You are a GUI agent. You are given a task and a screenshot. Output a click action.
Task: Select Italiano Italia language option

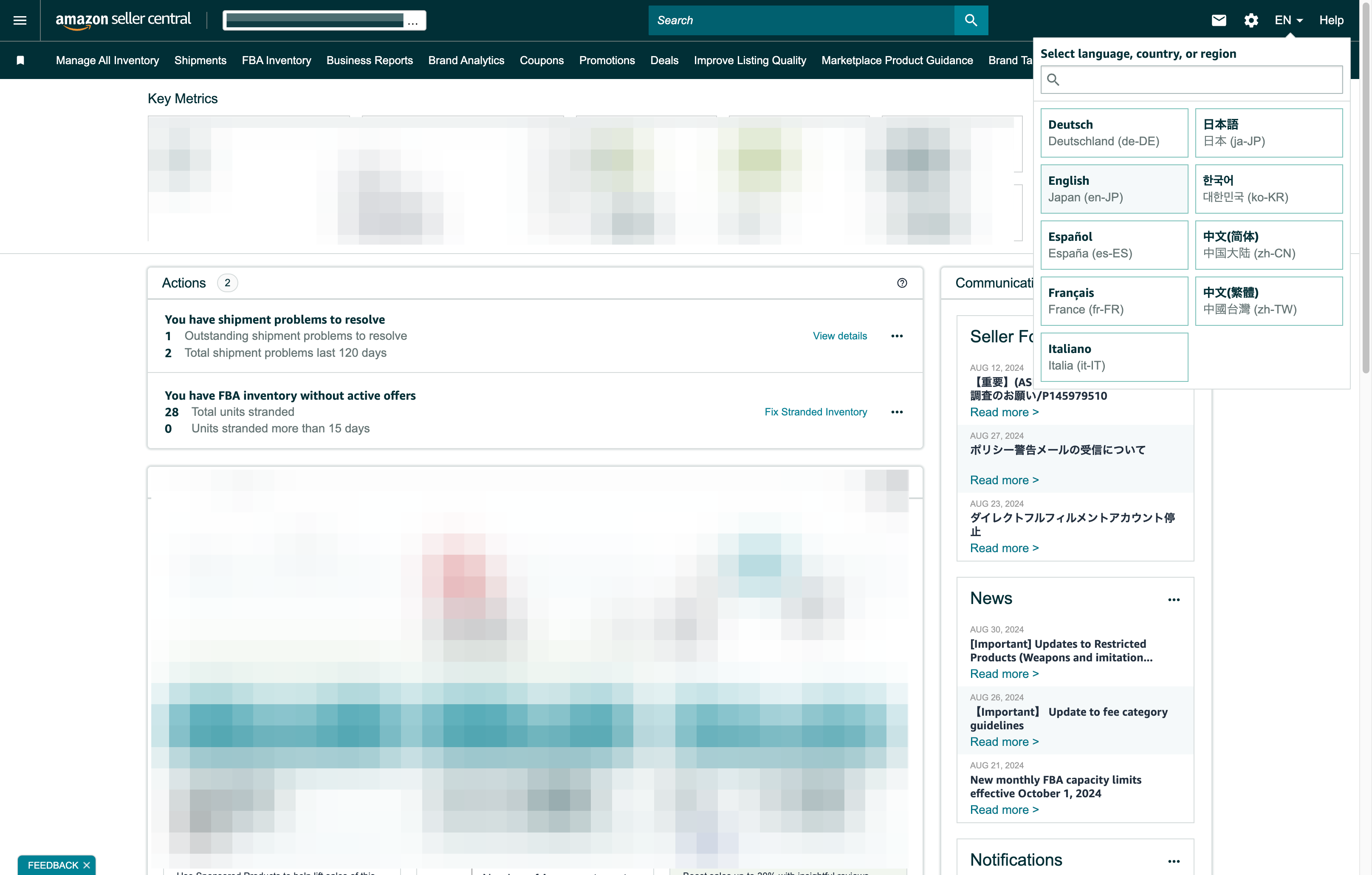1114,357
